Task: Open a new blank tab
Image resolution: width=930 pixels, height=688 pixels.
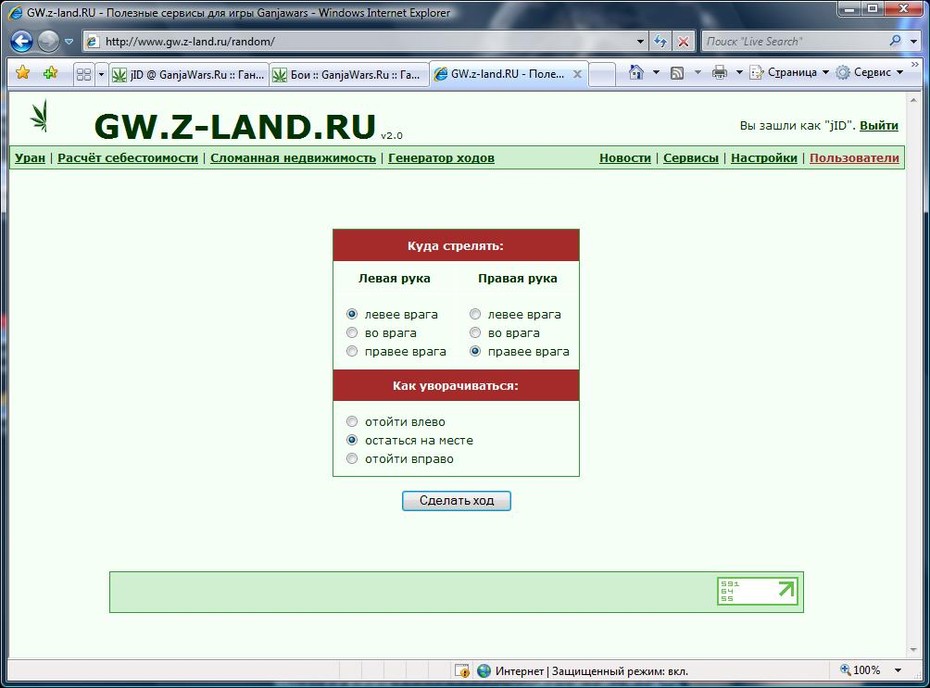Action: 603,75
